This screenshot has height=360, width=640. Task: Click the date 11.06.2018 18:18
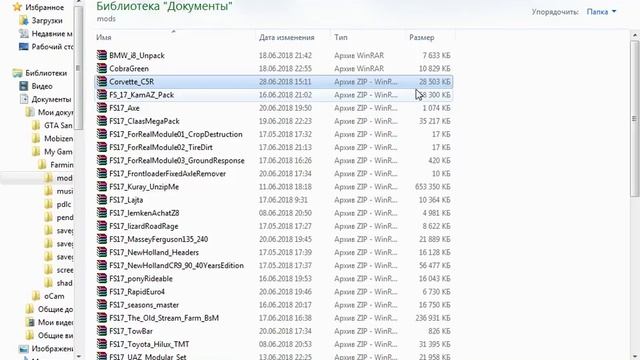coord(285,187)
